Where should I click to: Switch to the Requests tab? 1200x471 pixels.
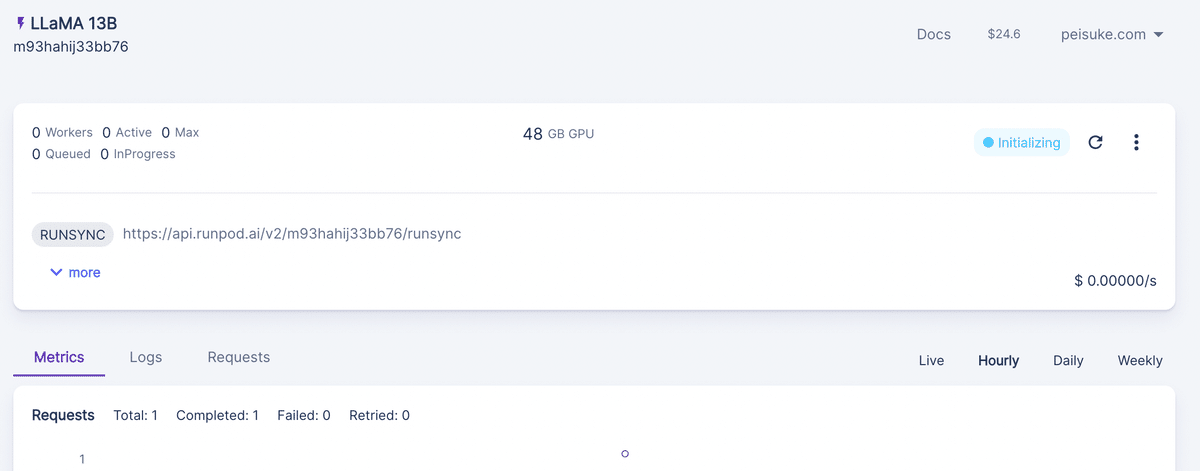coord(238,357)
